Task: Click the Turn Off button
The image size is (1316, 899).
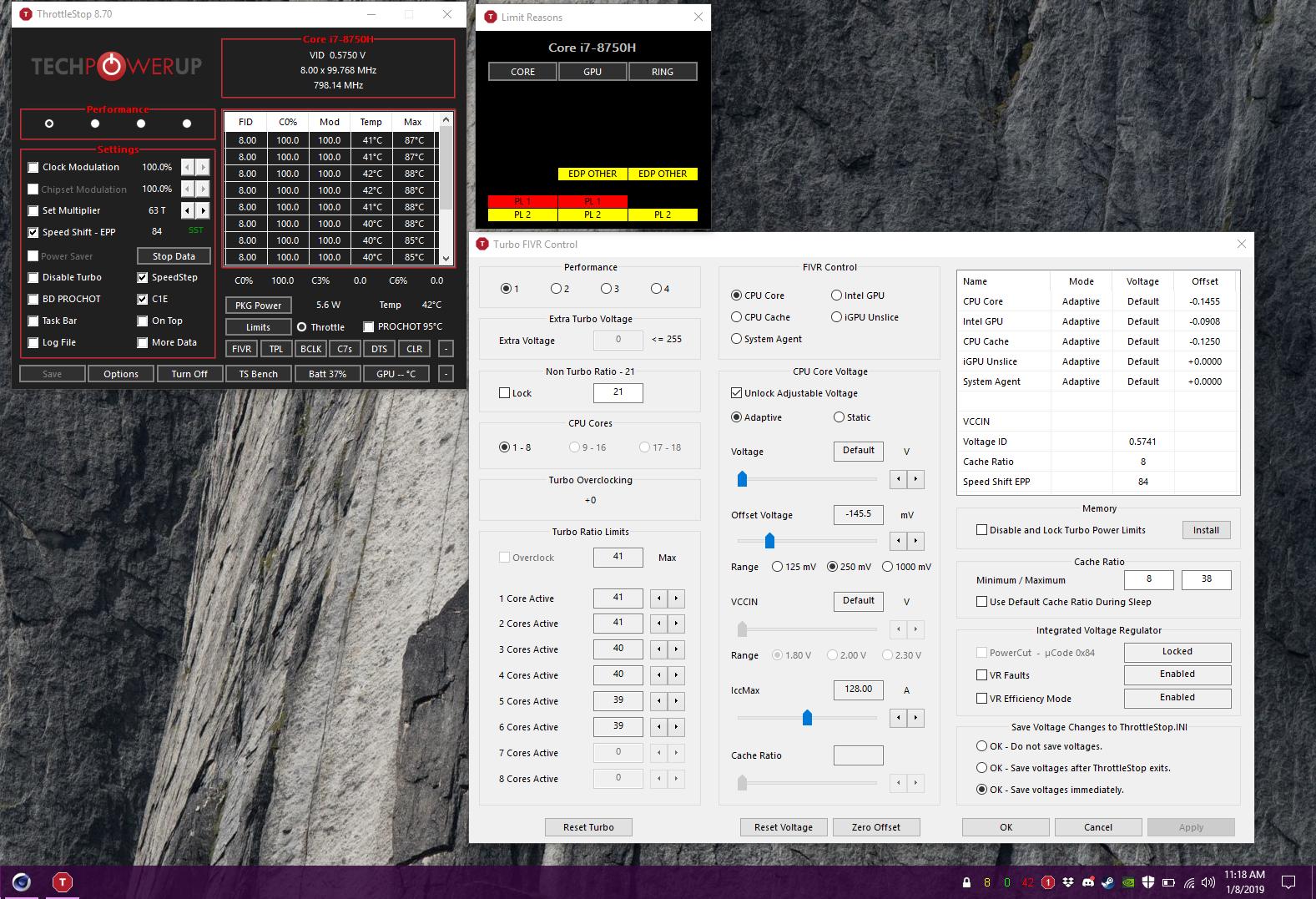Action: point(189,374)
